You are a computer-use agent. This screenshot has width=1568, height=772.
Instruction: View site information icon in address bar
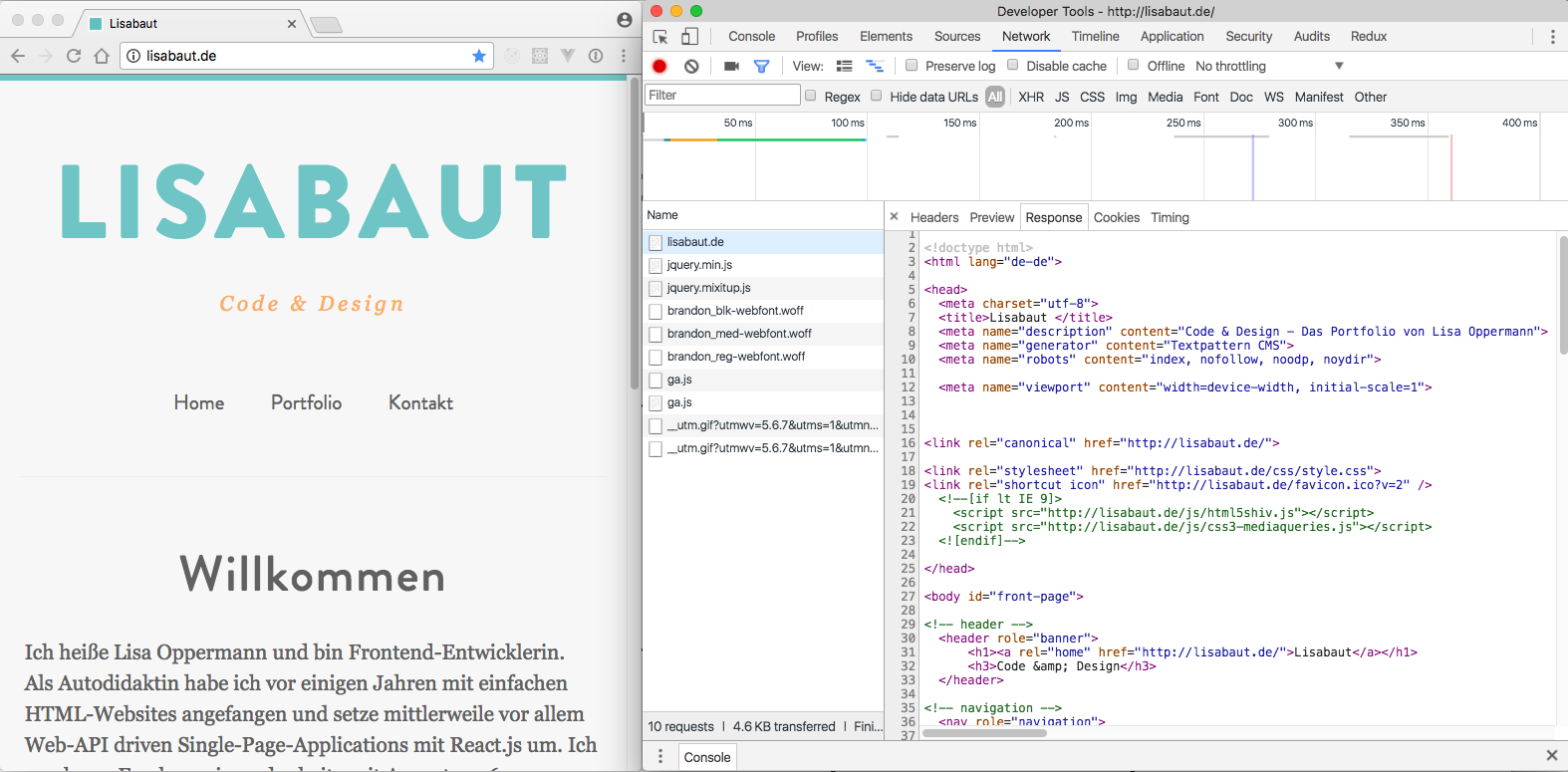[x=133, y=56]
